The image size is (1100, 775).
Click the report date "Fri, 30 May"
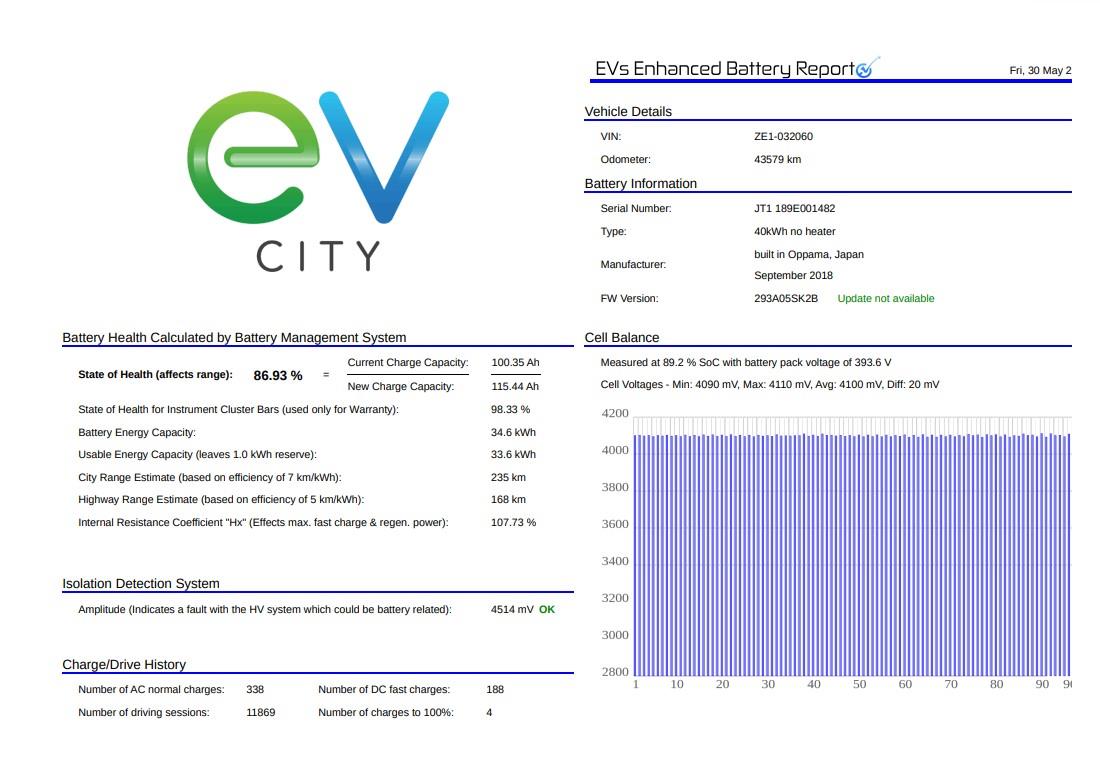click(x=1040, y=70)
